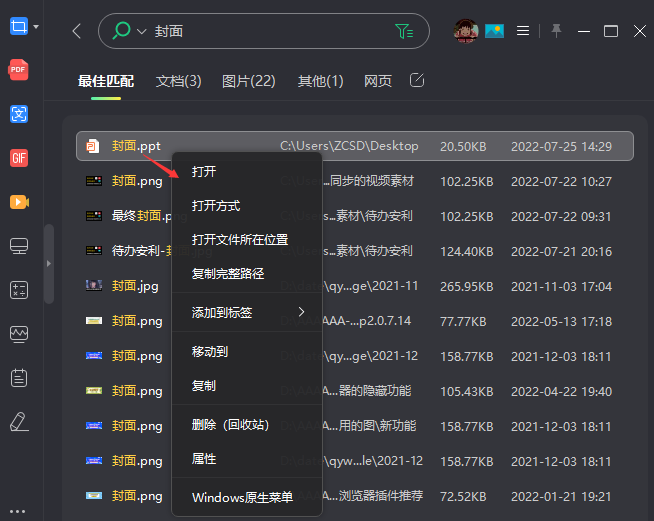The height and width of the screenshot is (521, 654).
Task: Select the pencil annotation tool
Action: (x=18, y=422)
